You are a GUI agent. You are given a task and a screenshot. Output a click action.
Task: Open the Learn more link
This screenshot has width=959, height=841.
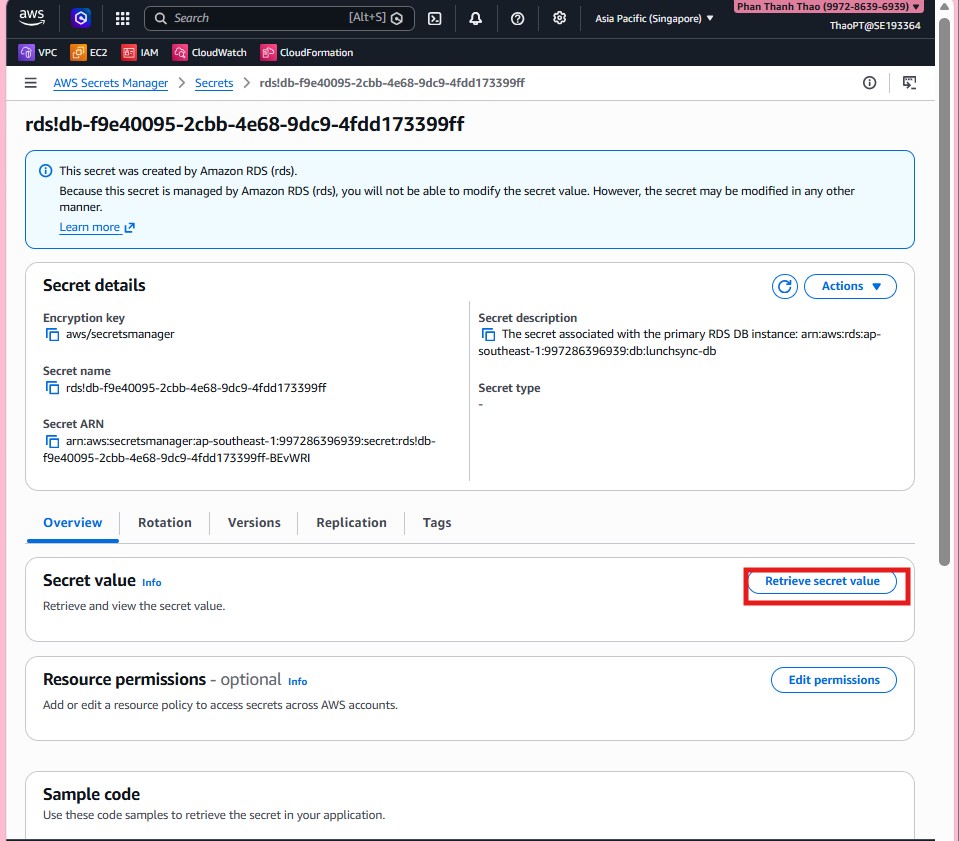[x=96, y=227]
